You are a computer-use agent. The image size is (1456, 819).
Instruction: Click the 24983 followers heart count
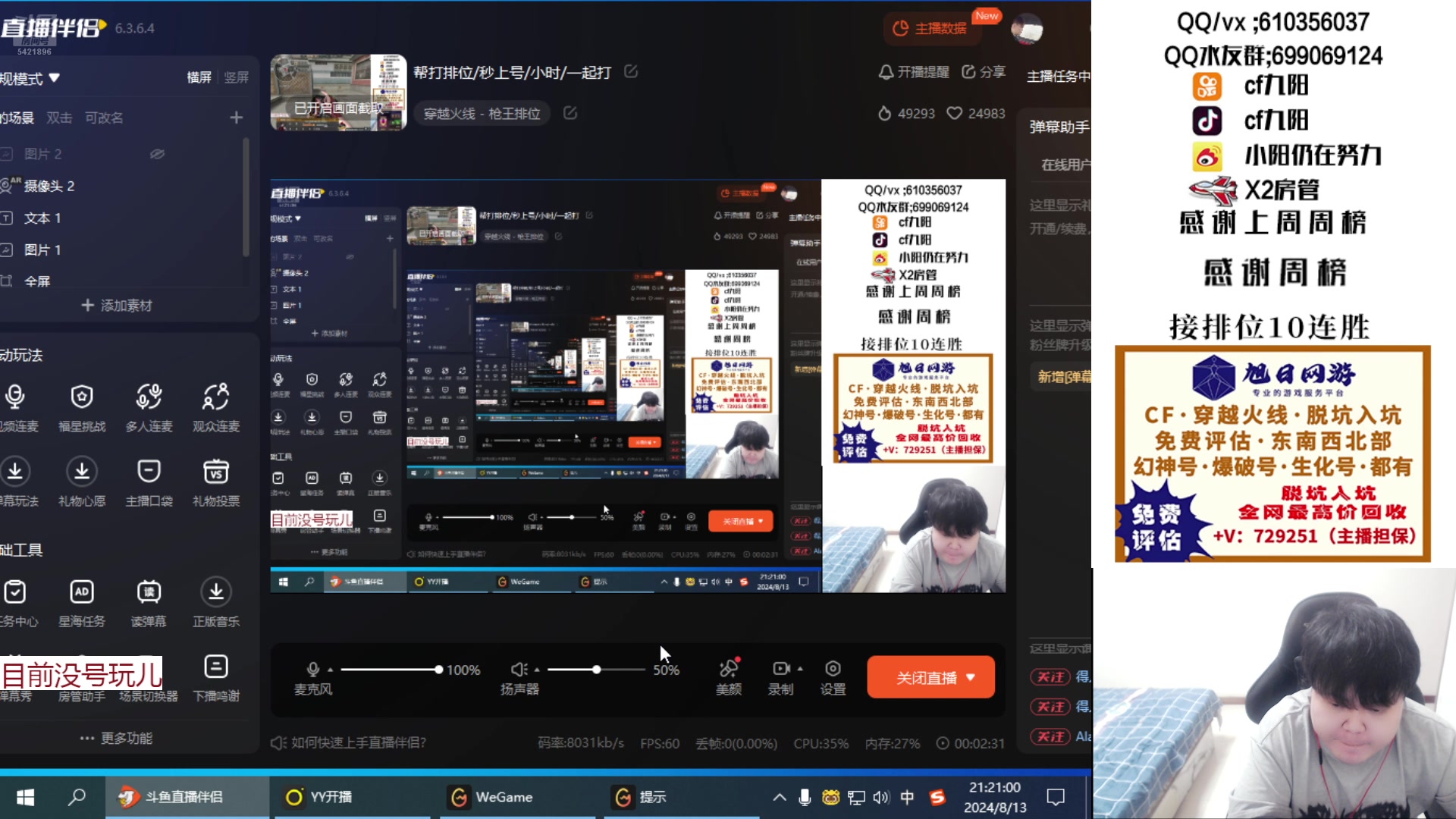976,113
